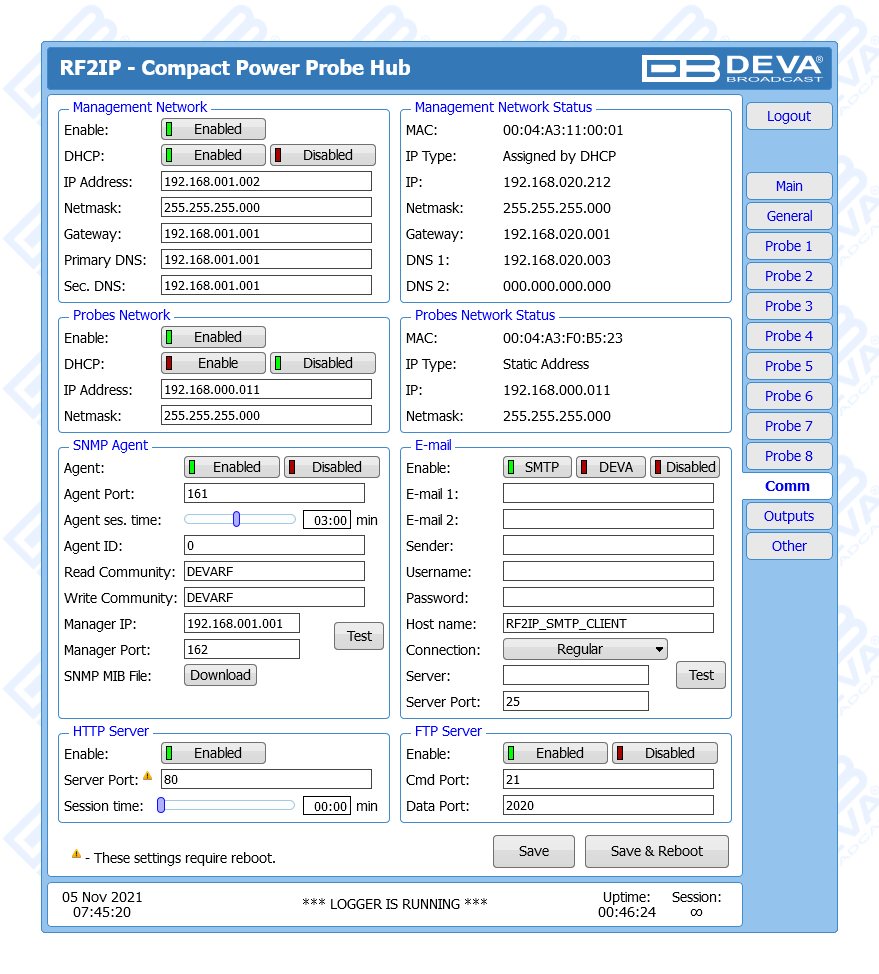879x974 pixels.
Task: Open the Connection type dropdown
Action: click(585, 649)
